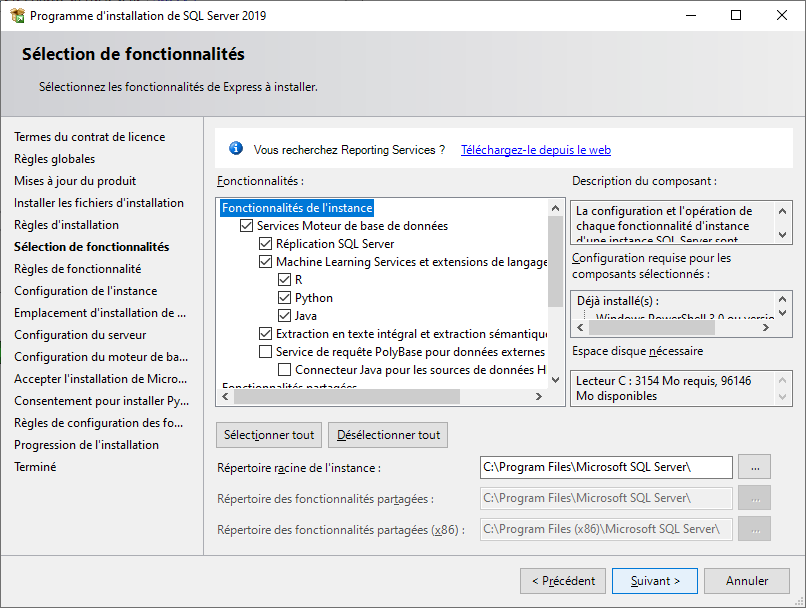Click left arrow in Déjà installé(s) box
806x608 pixels.
coord(580,327)
